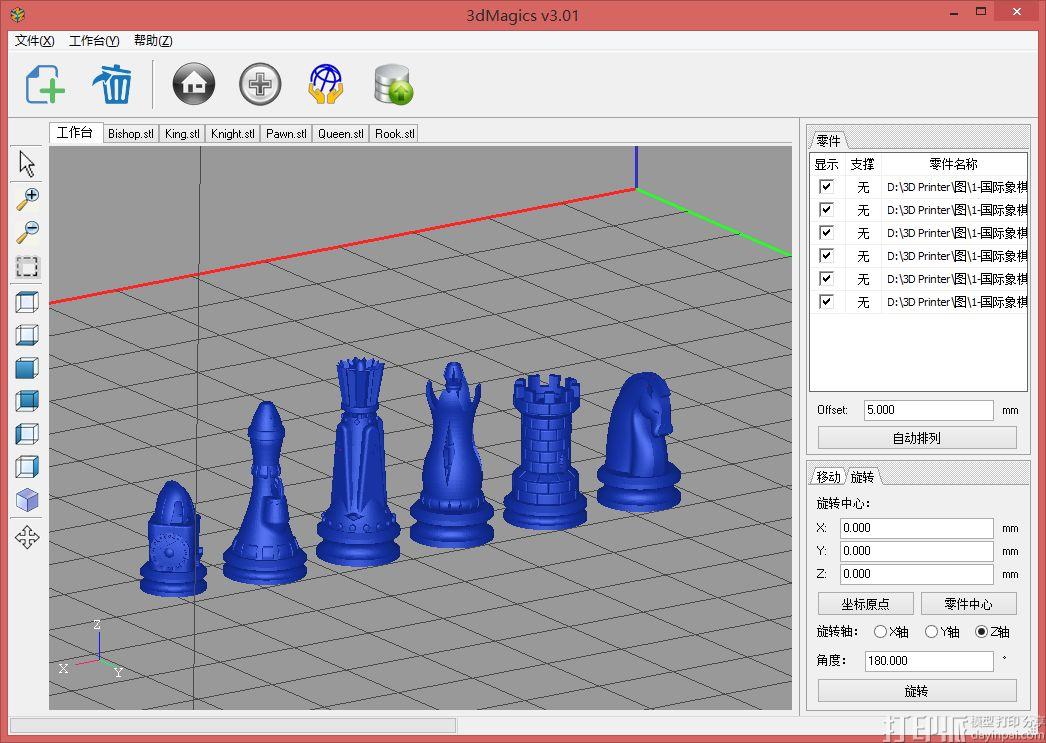1046x743 pixels.
Task: Uncheck the fifth part row's display checkbox
Action: [x=826, y=279]
